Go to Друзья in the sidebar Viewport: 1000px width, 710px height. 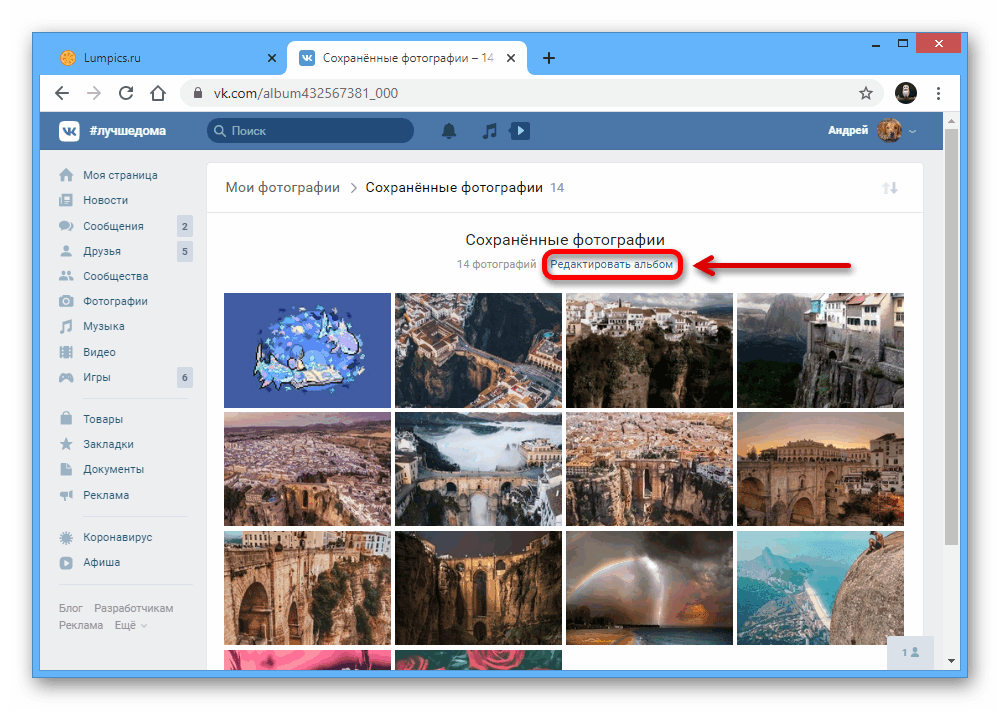[x=102, y=251]
